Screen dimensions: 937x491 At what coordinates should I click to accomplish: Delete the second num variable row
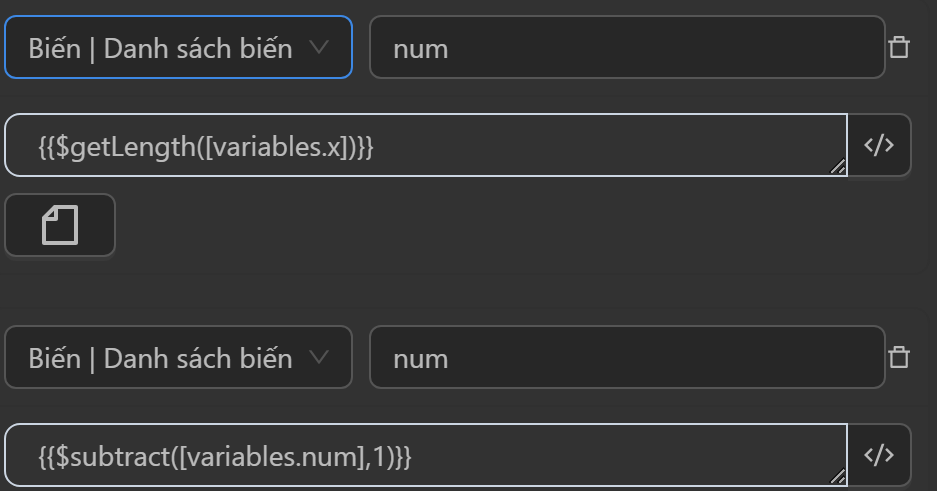[899, 357]
